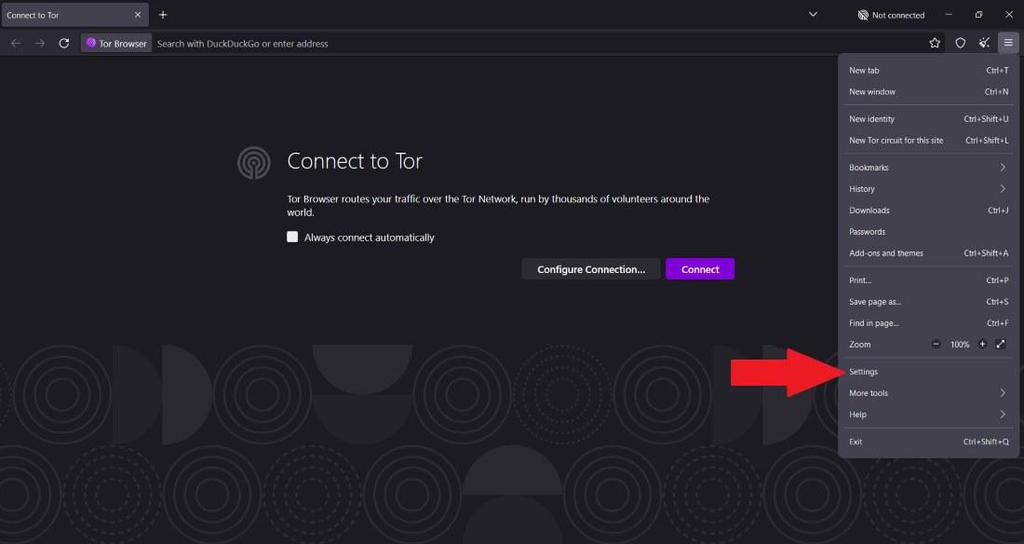Select New tab menu entry

[x=928, y=71]
